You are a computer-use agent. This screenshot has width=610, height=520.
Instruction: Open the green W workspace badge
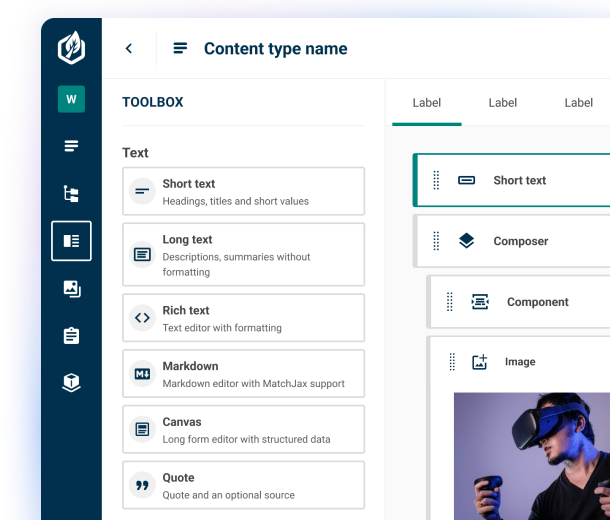pyautogui.click(x=71, y=99)
